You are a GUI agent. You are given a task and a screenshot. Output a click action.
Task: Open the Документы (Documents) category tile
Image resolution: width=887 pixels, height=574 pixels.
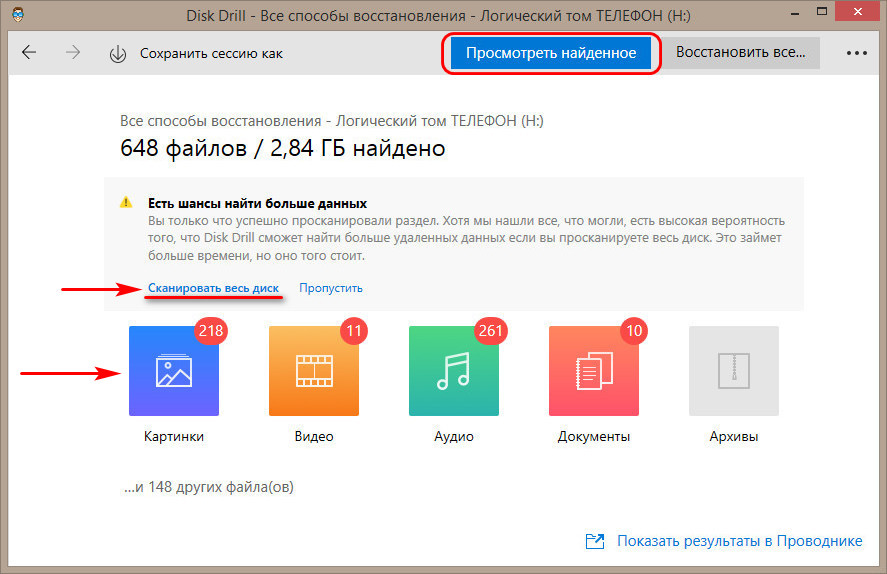[x=593, y=370]
